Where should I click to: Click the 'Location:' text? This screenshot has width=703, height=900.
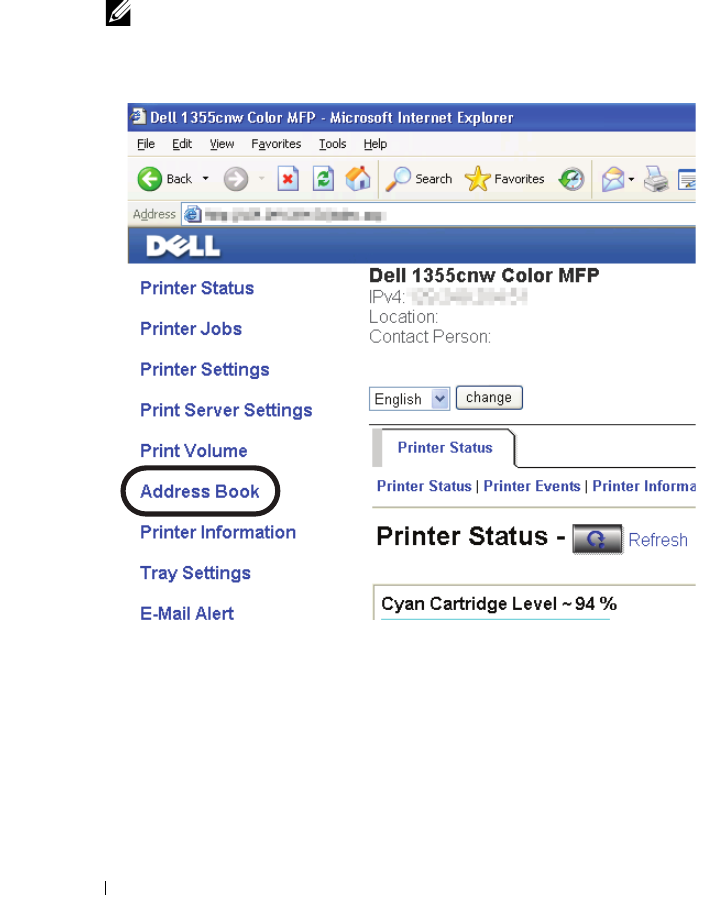point(403,317)
